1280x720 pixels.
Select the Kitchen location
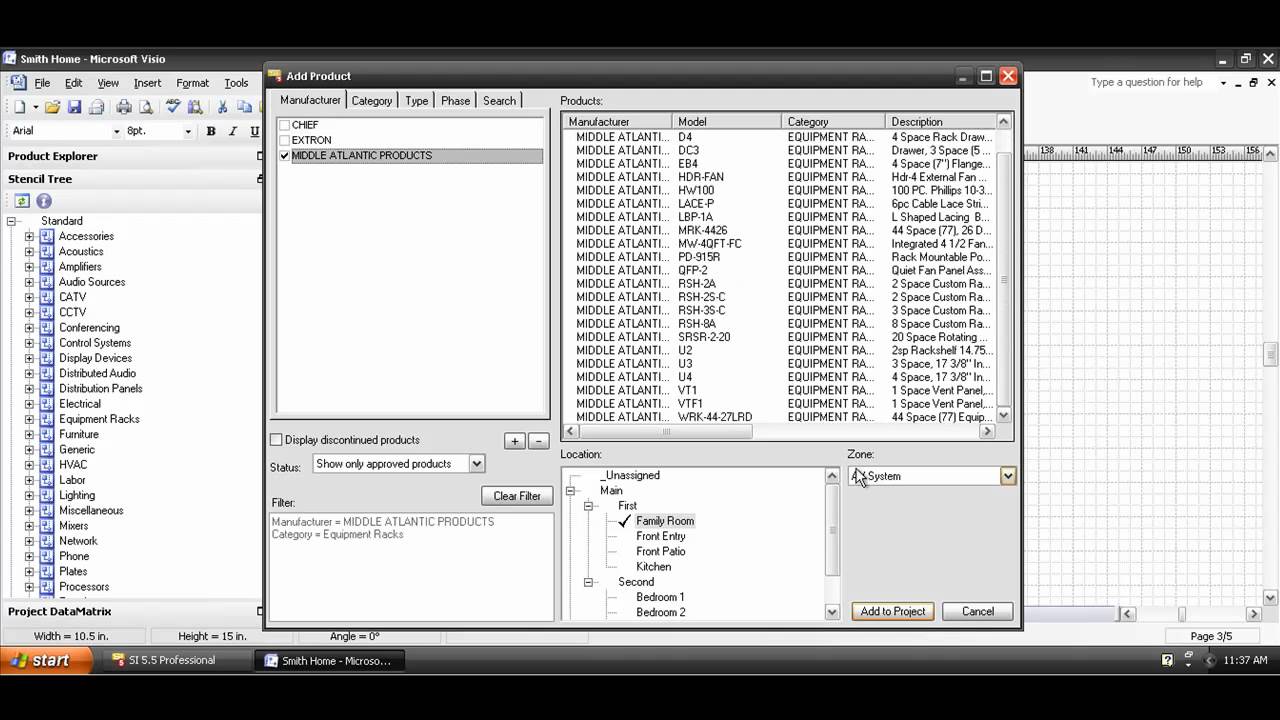pyautogui.click(x=653, y=567)
